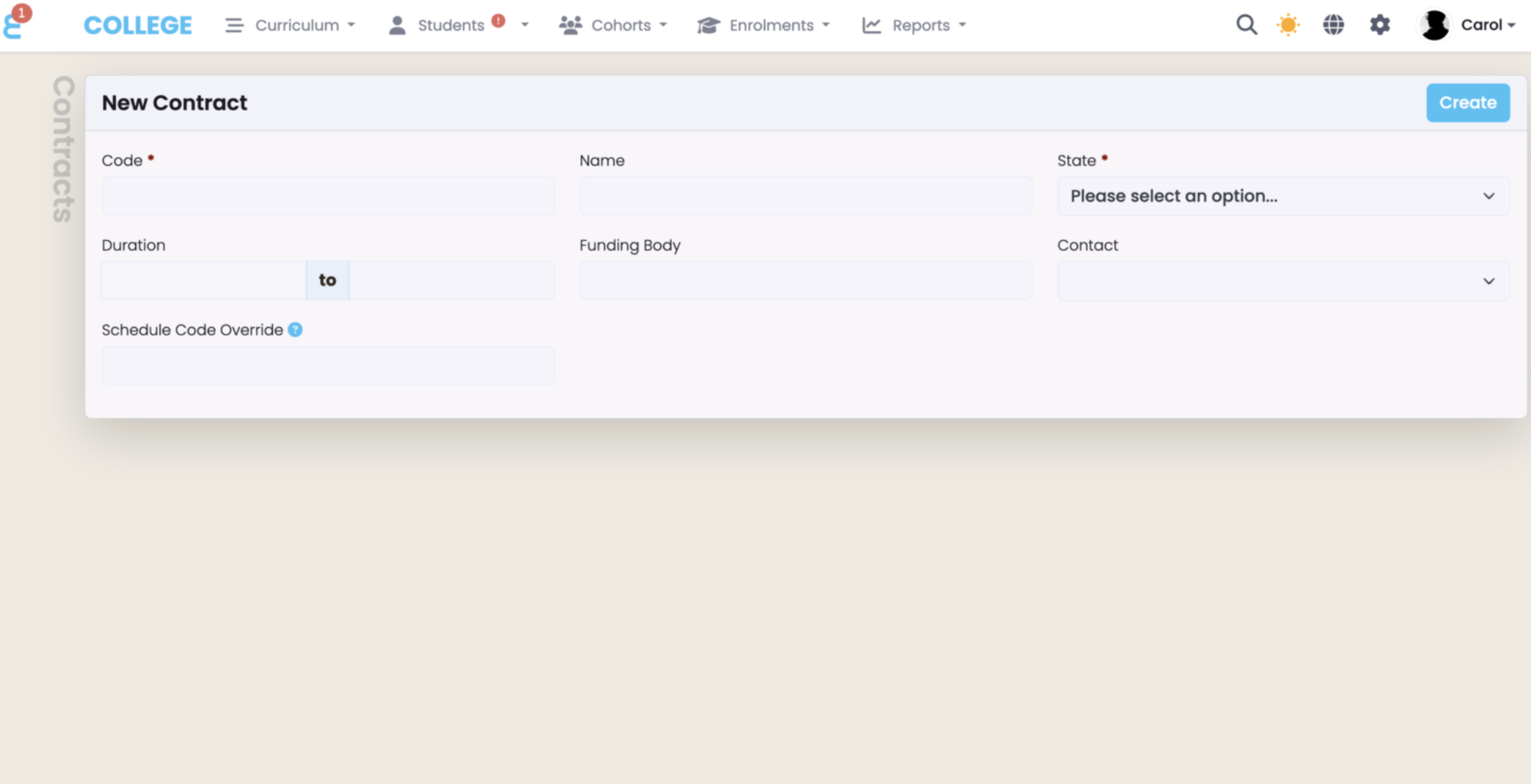Click the Students red alert badge
1531x784 pixels.
498,21
